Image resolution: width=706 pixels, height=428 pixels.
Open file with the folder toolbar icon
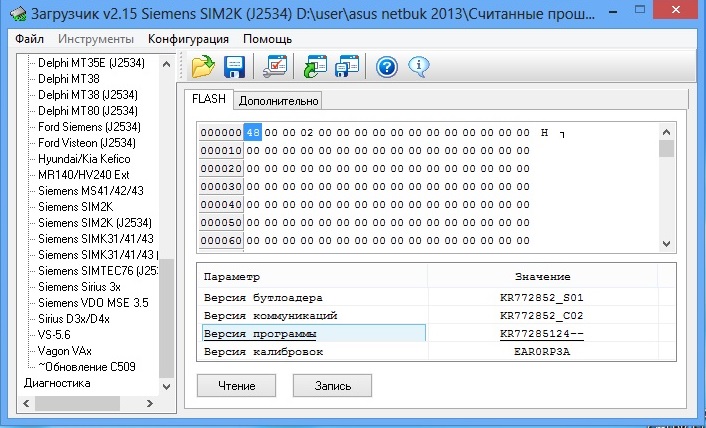pos(203,67)
